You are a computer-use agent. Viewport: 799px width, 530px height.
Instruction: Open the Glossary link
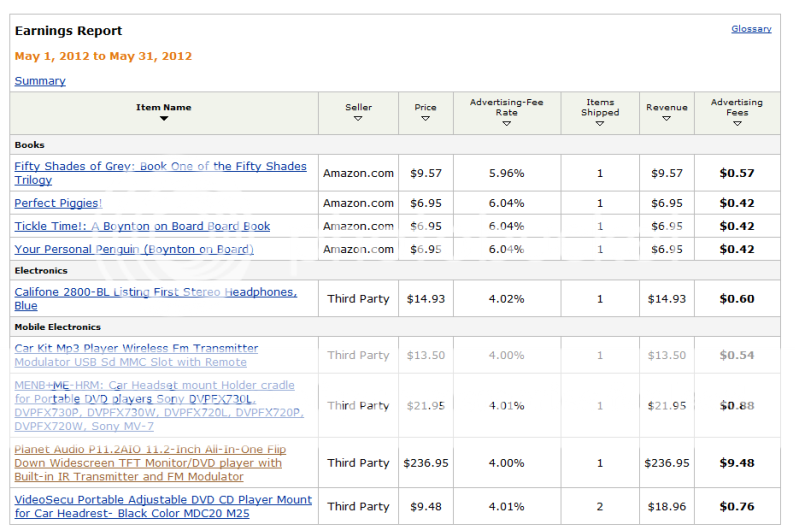[751, 29]
